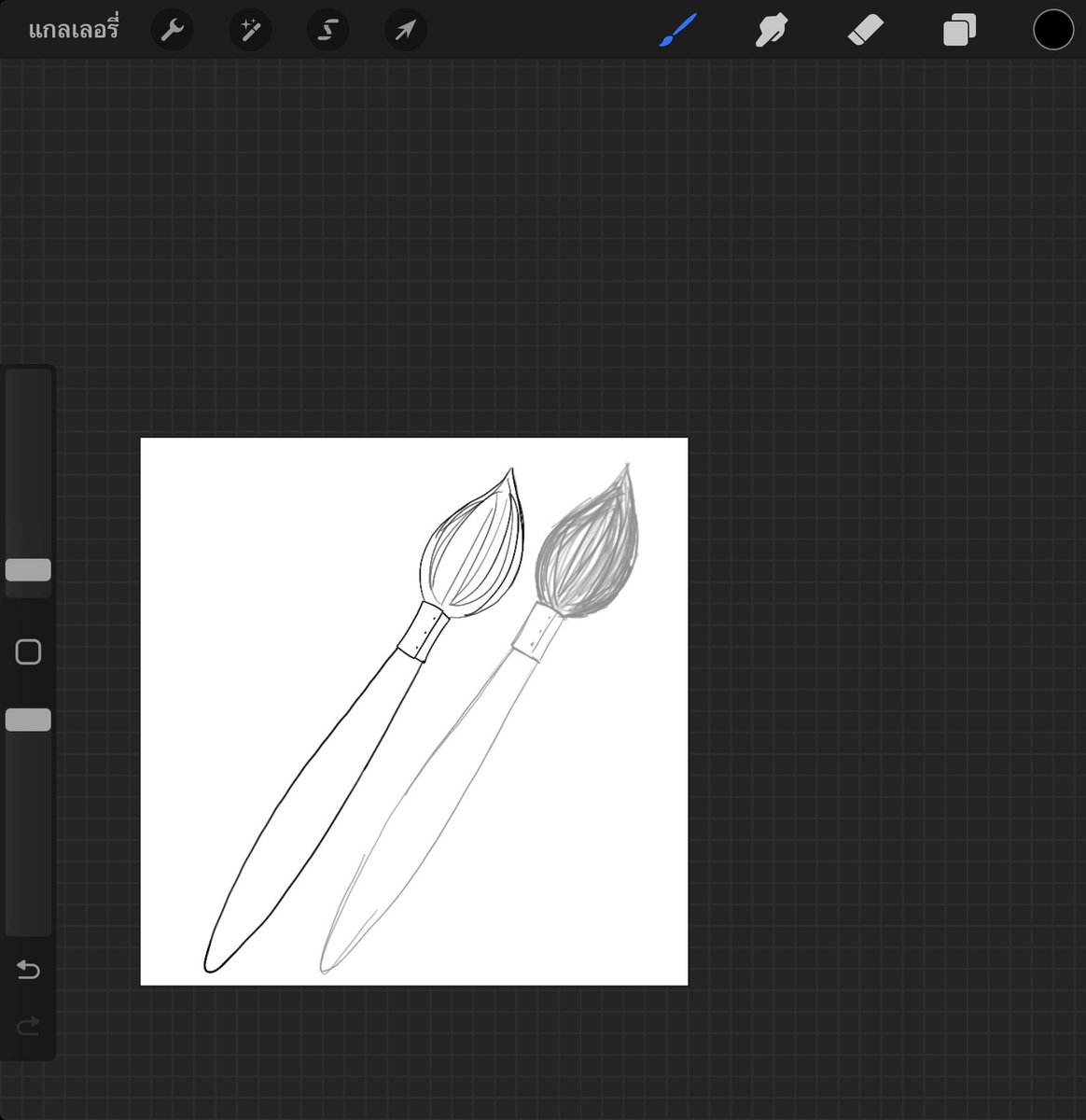Select the Eraser tool
This screenshot has height=1120, width=1086.
(x=865, y=31)
